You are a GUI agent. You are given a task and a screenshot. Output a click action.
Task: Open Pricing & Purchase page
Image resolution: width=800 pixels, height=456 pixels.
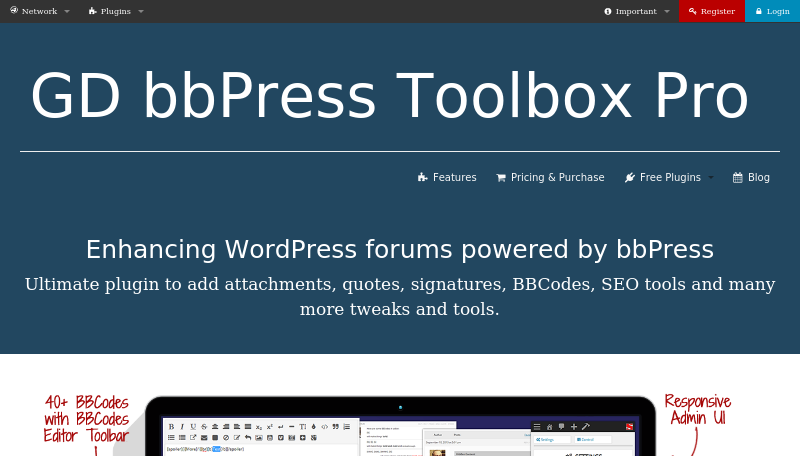click(x=550, y=177)
